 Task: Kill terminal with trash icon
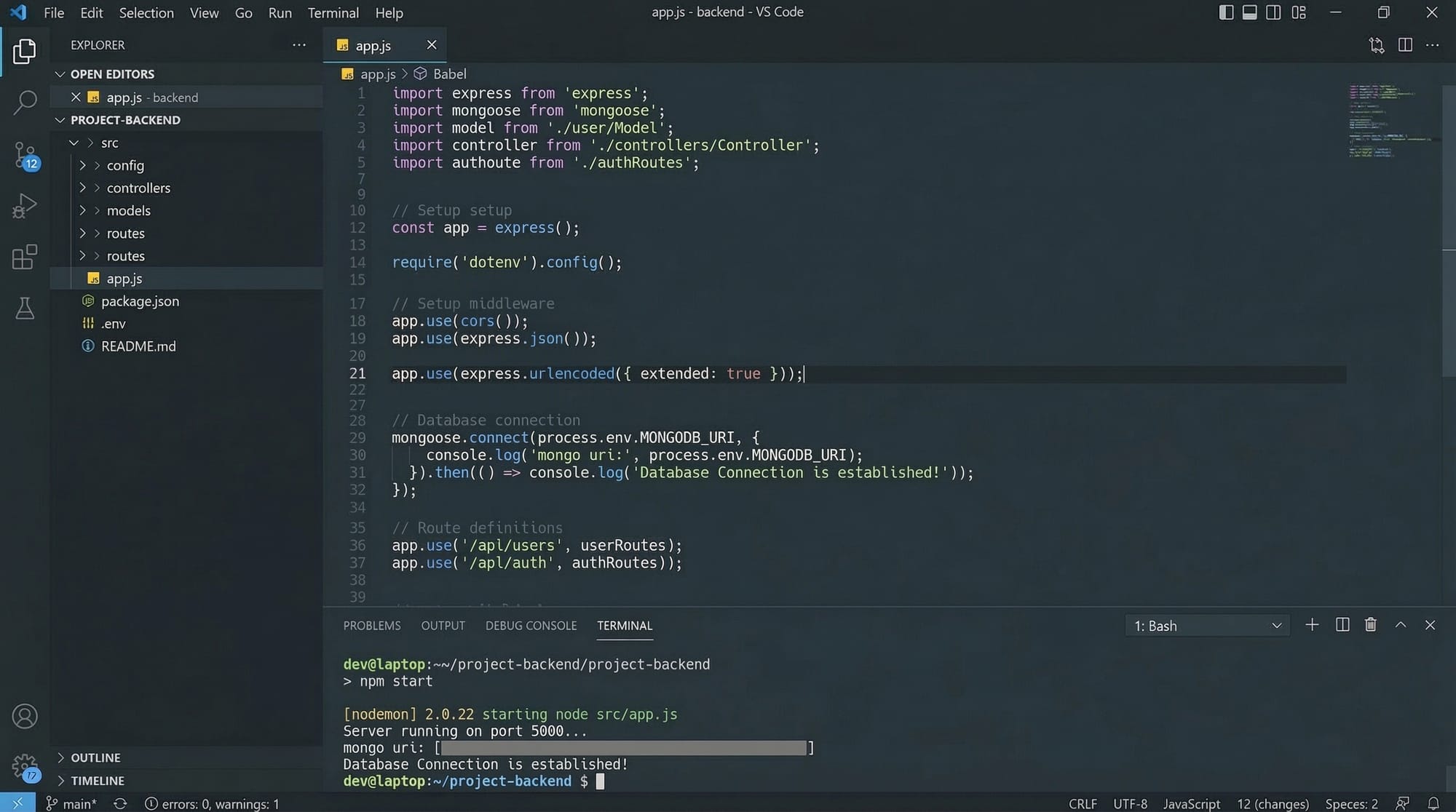click(x=1370, y=625)
